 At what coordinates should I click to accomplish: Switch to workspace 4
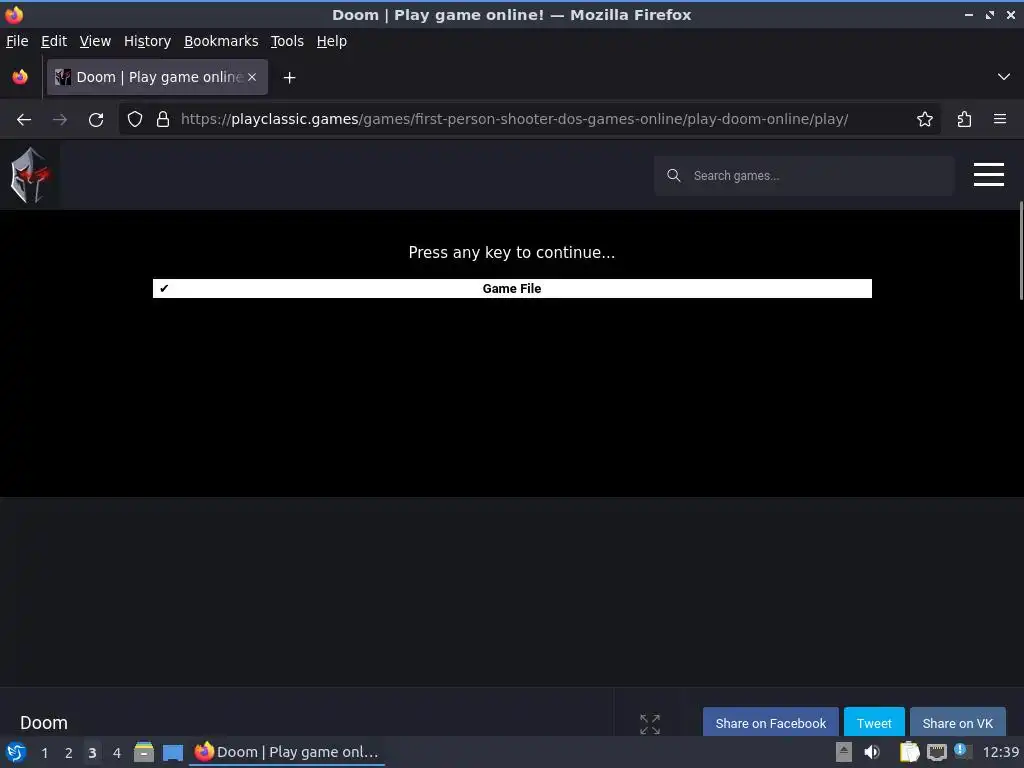click(117, 753)
